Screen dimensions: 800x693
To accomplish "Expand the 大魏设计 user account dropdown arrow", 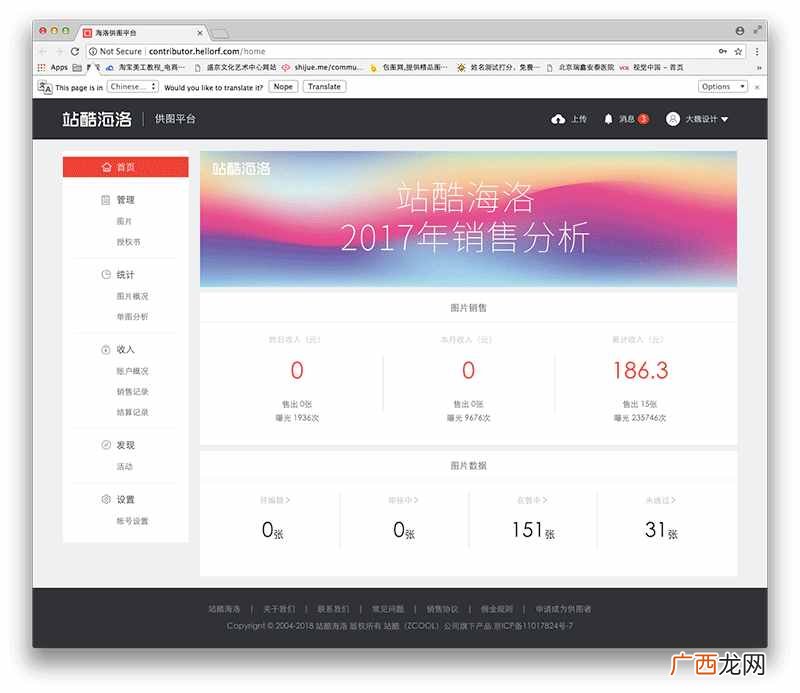I will tap(724, 119).
